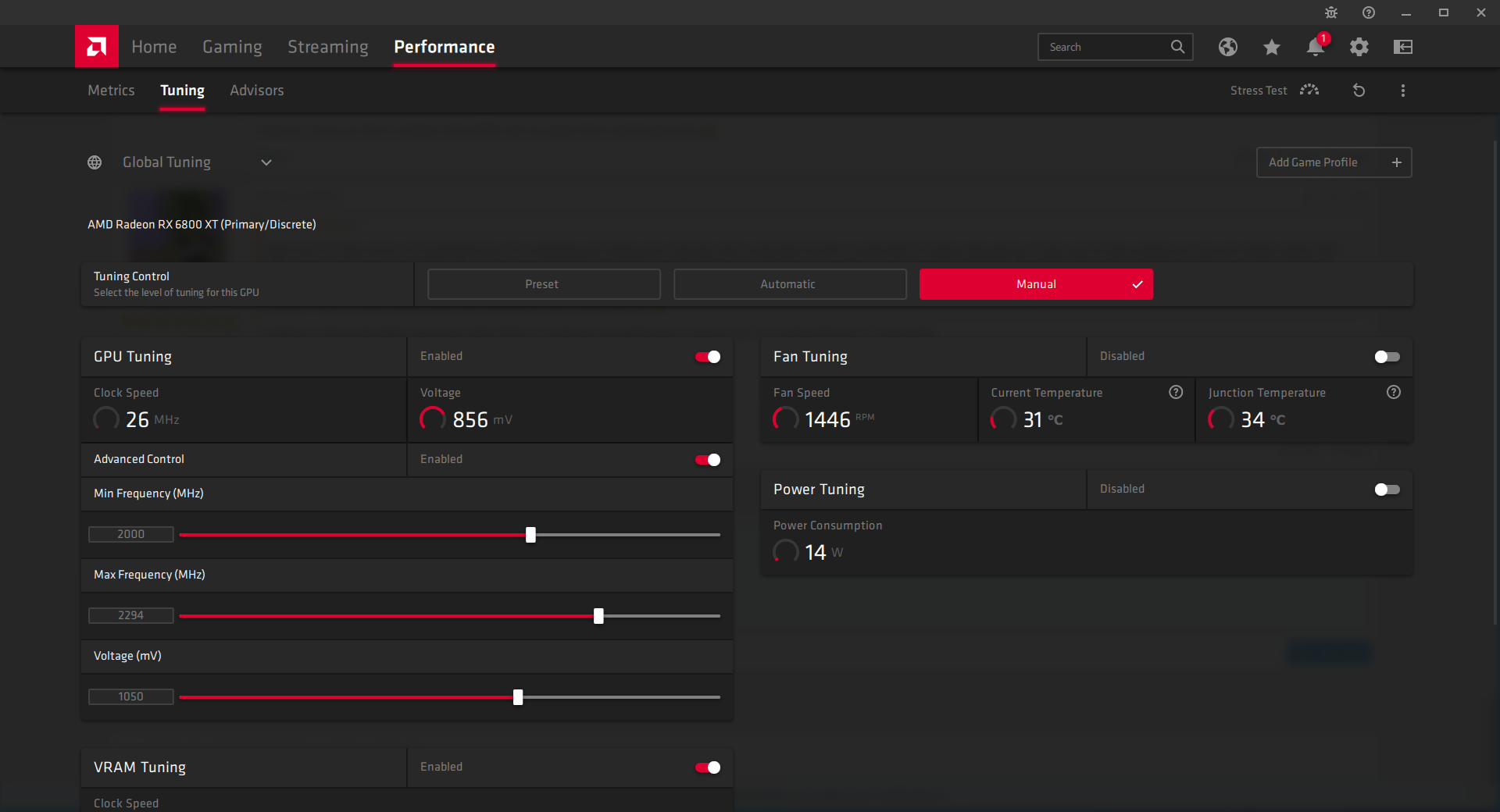Select the Tuning sub-tab

pos(182,91)
